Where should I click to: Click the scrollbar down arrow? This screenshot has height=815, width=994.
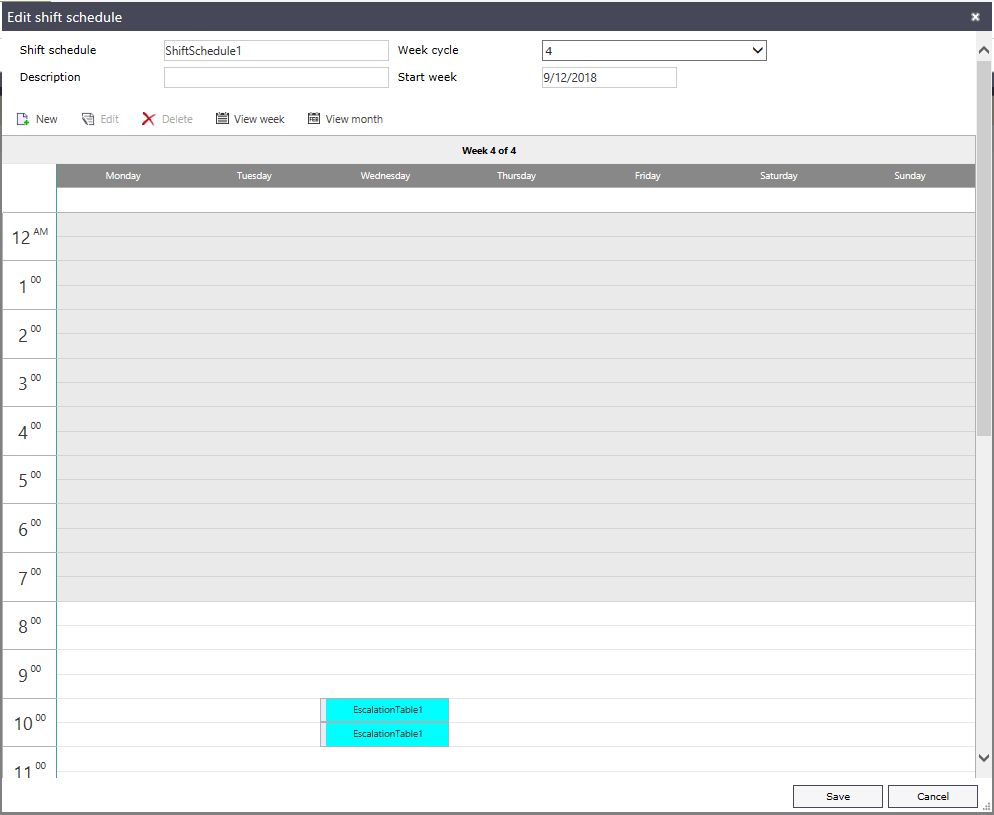point(984,757)
